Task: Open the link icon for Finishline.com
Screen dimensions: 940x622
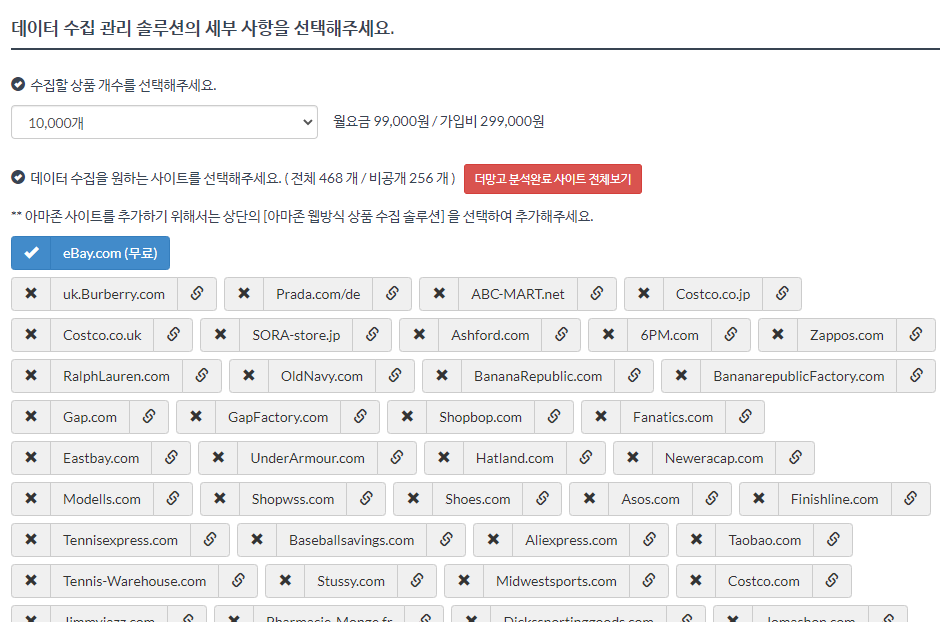Action: [911, 499]
